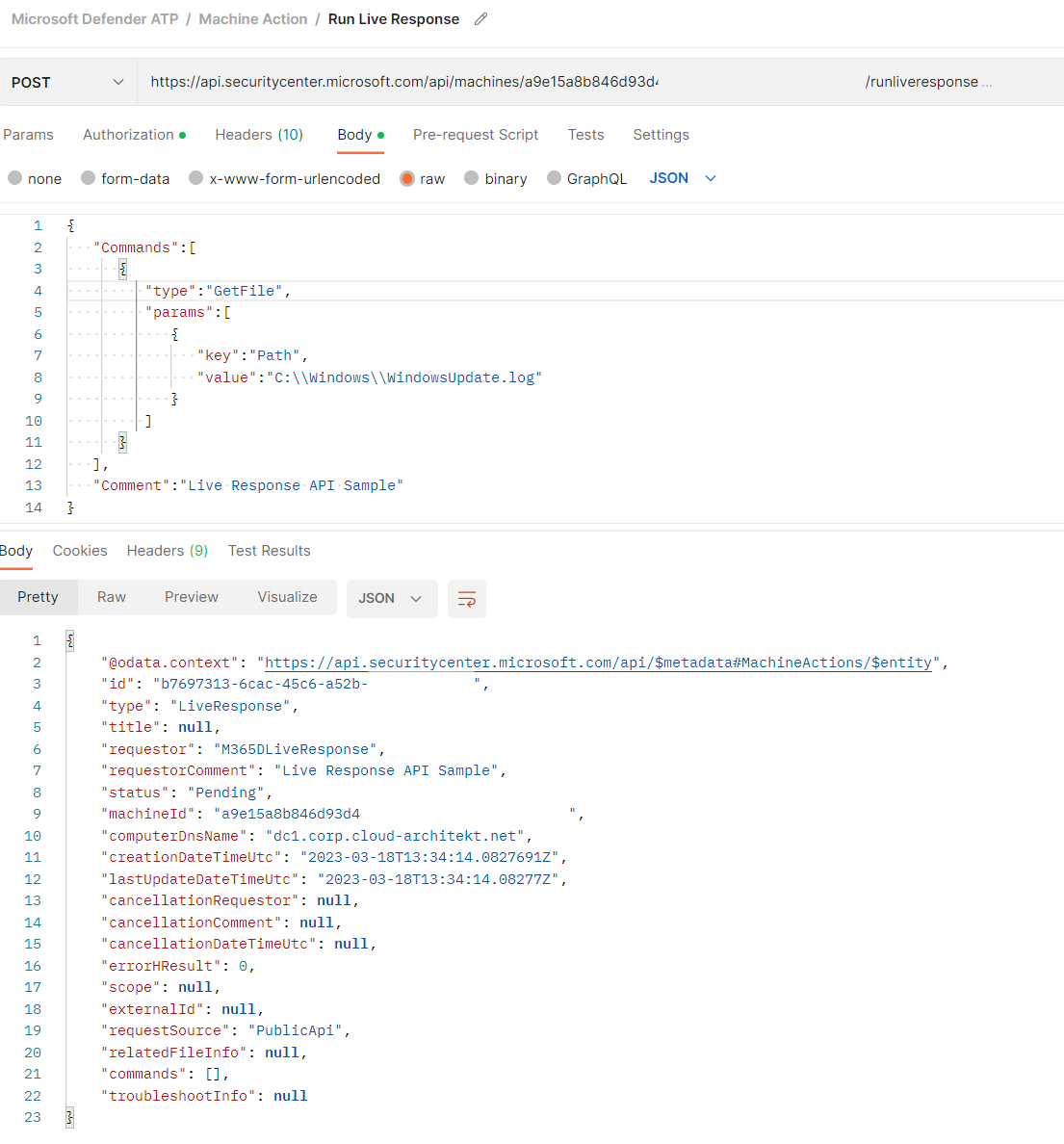Open the Visualize response view
Screen dimensions: 1064x1144
pos(288,598)
